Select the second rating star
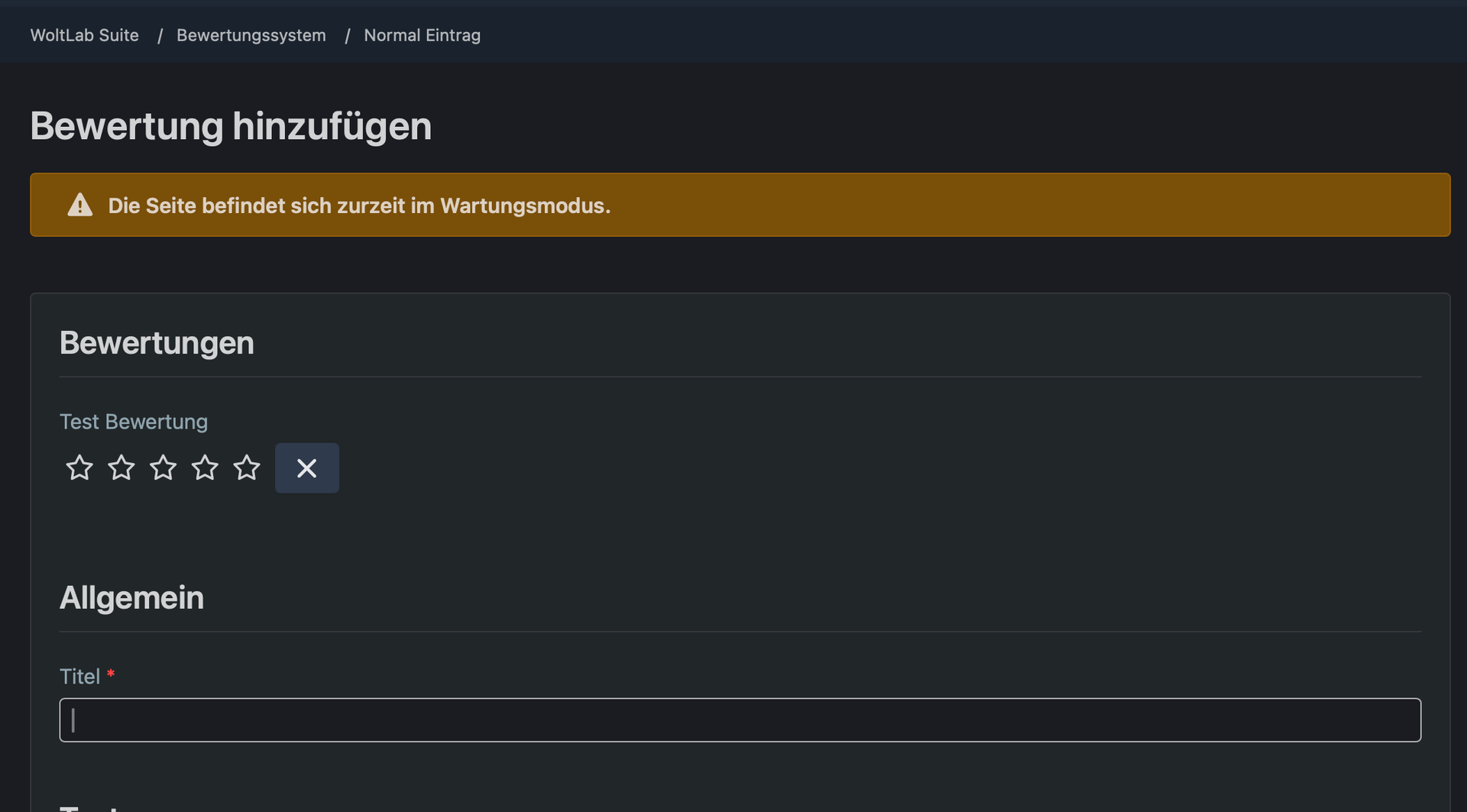 [121, 467]
